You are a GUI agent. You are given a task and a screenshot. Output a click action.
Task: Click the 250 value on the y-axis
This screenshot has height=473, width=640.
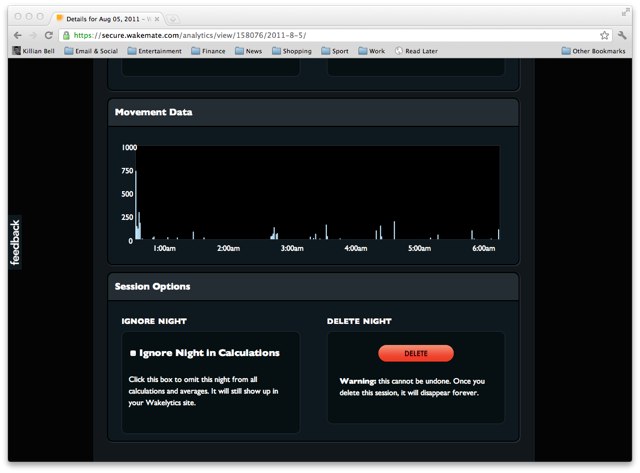tap(127, 217)
